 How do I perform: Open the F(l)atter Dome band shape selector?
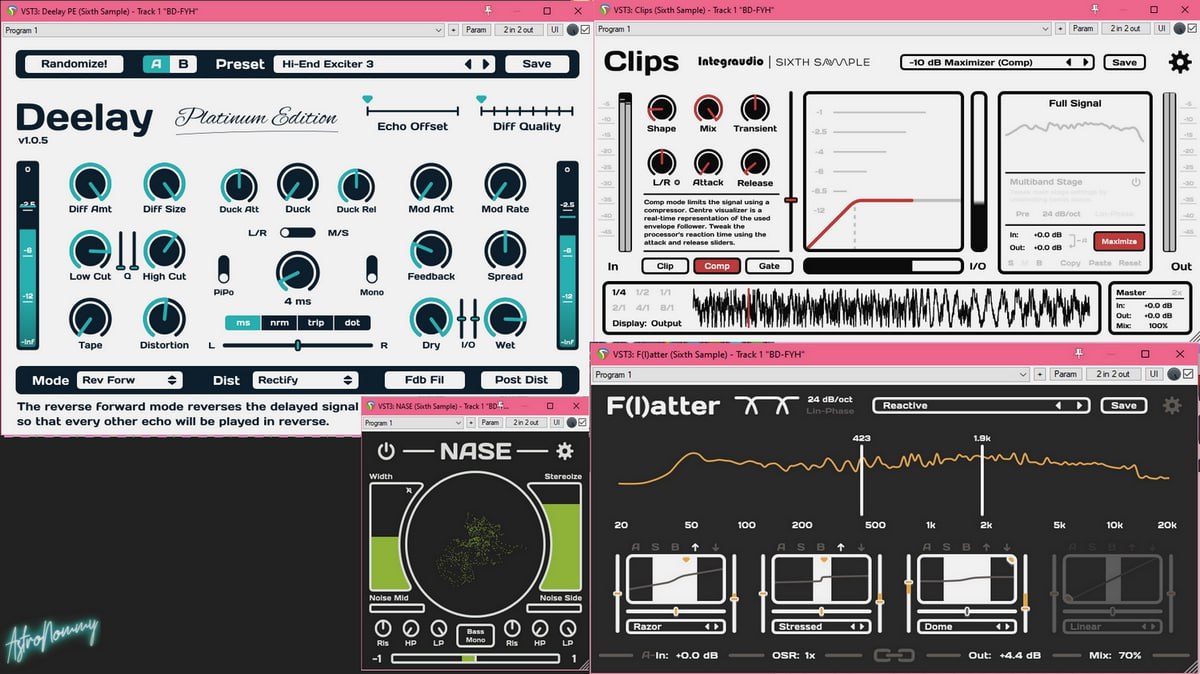point(965,627)
